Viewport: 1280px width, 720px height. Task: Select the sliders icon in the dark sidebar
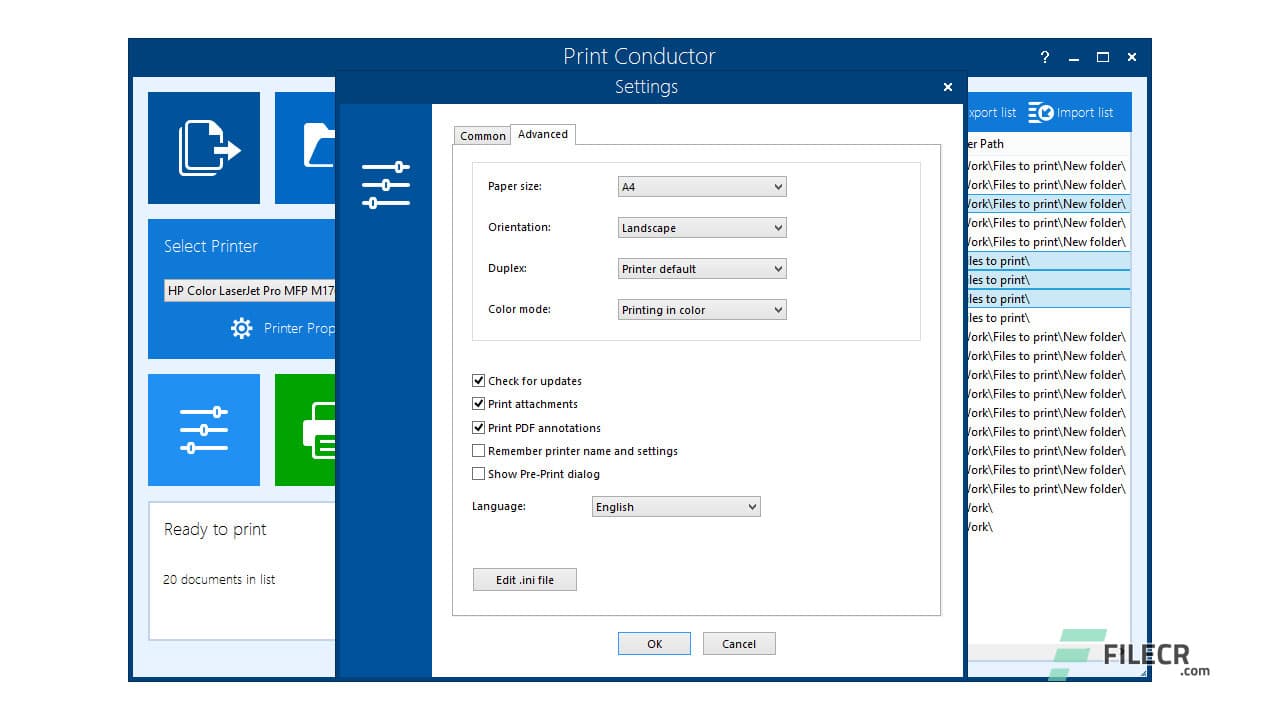coord(385,182)
